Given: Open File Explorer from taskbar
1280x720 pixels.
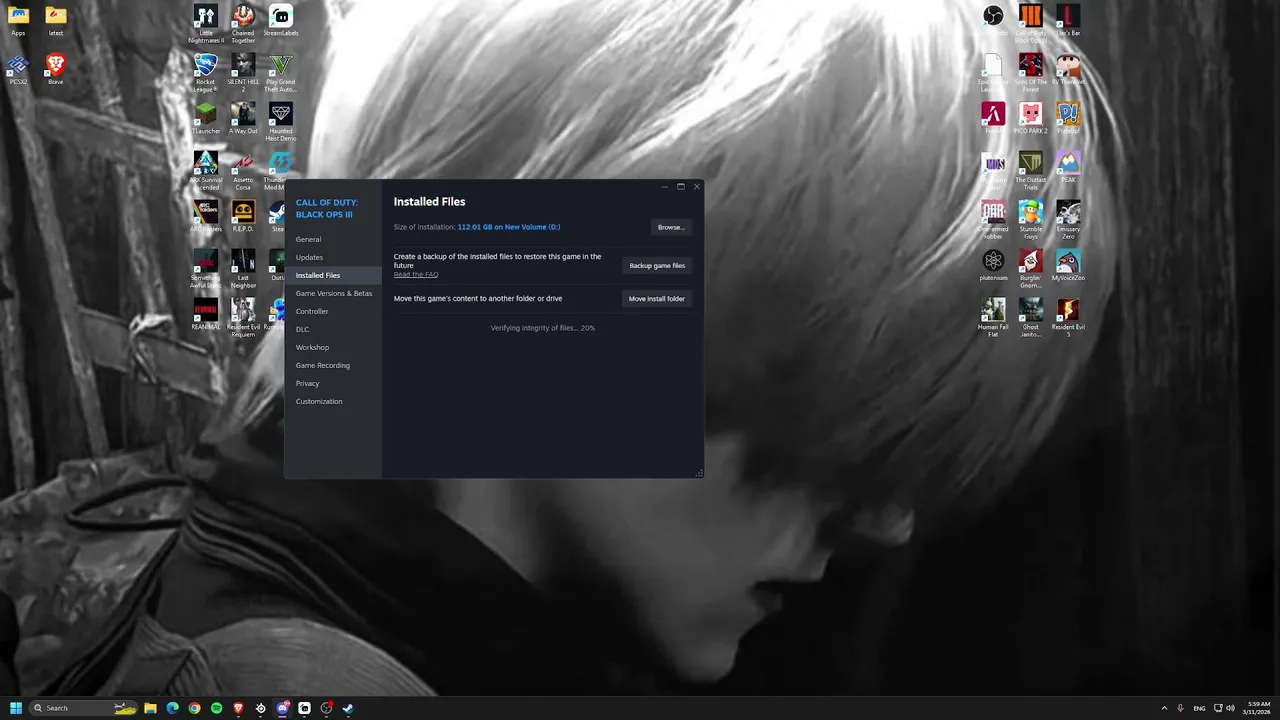Looking at the screenshot, I should click(x=150, y=708).
